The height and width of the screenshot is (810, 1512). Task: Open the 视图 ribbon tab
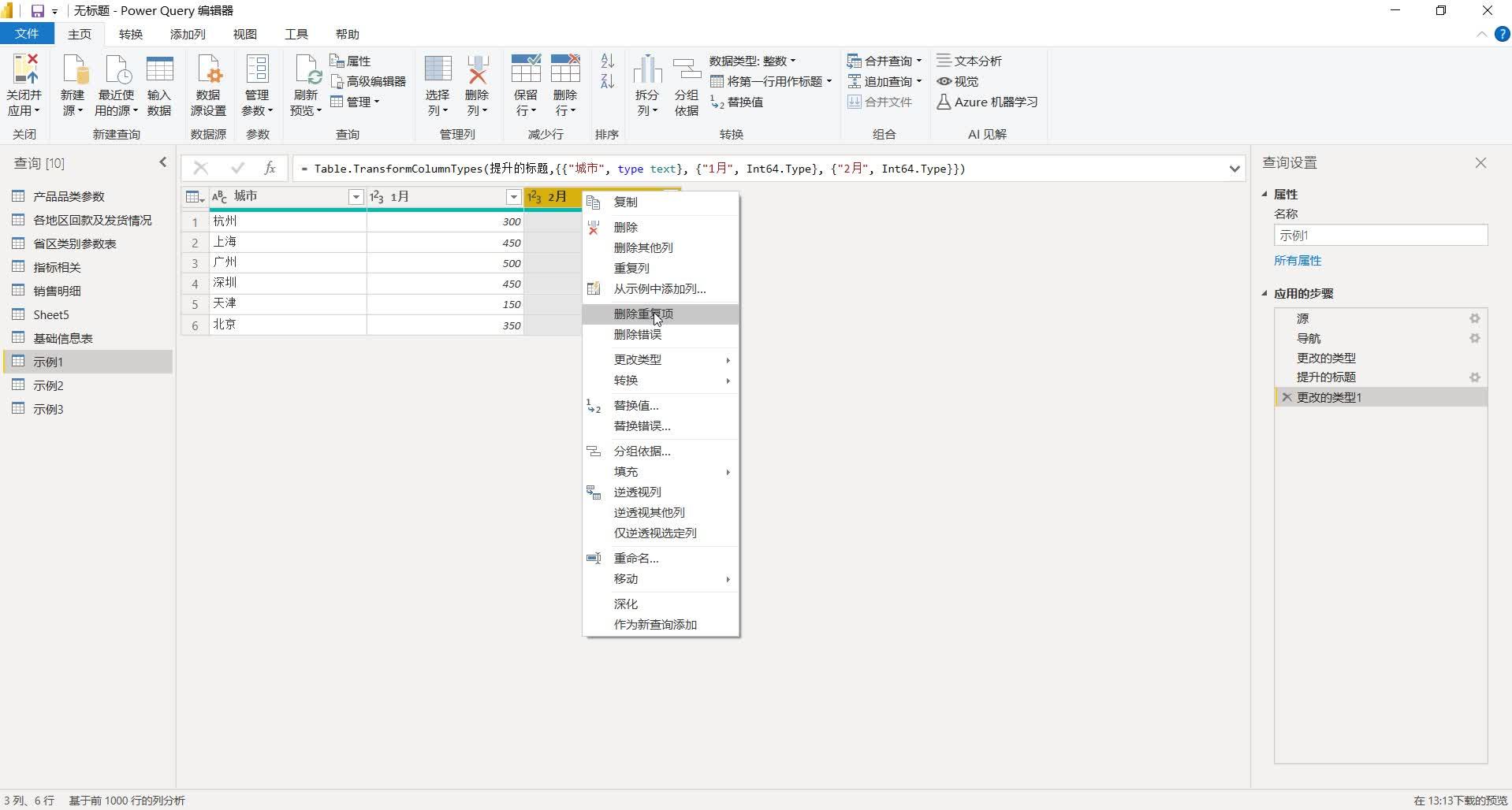coord(245,34)
